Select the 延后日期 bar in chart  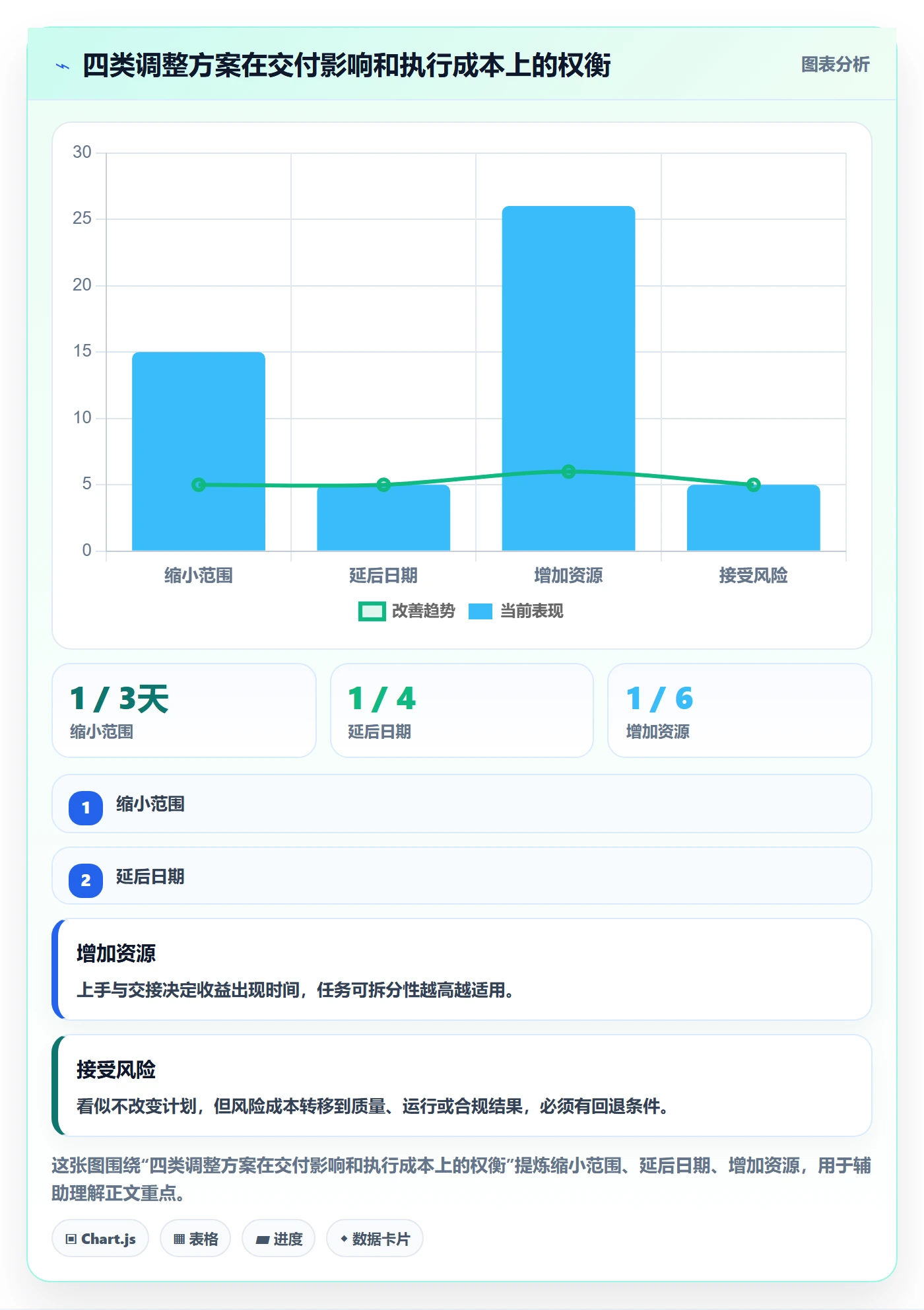coord(383,518)
